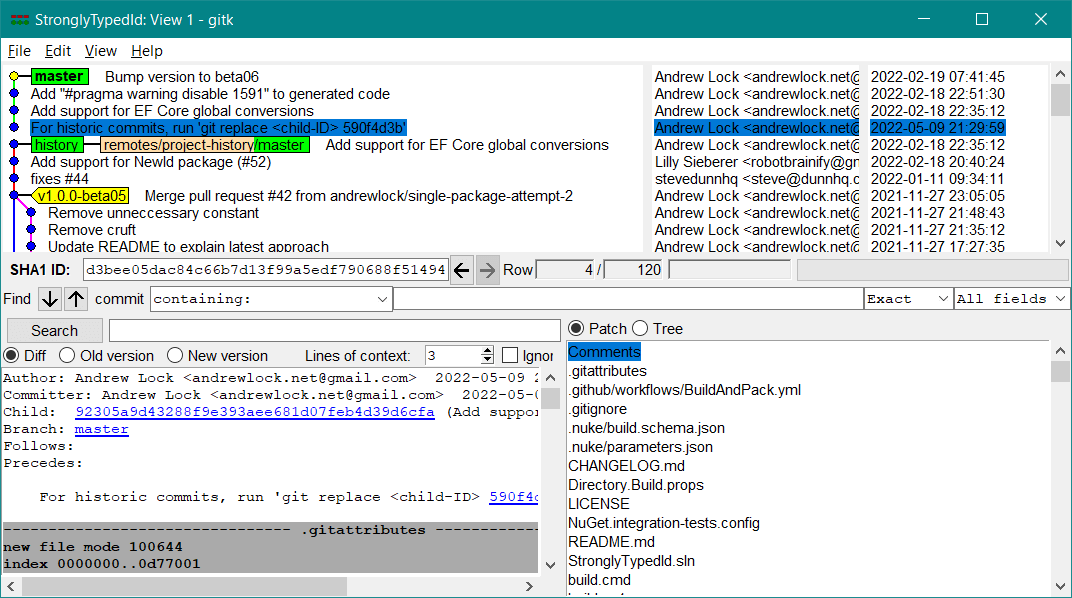Image resolution: width=1072 pixels, height=598 pixels.
Task: Select the New version radio button
Action: click(175, 355)
